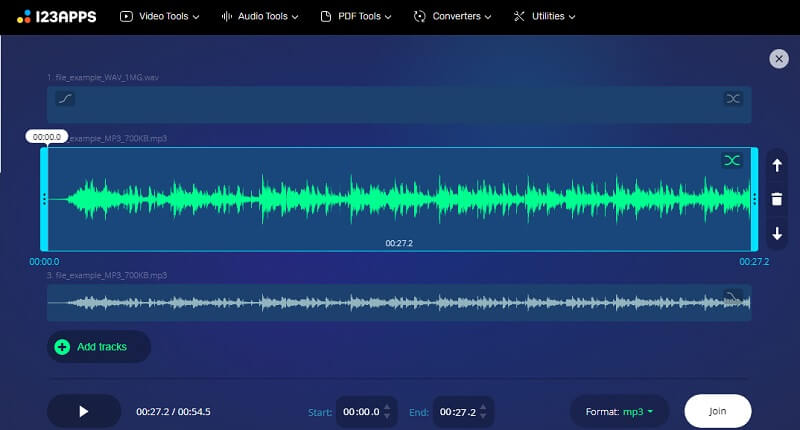Toggle crossfade on the selected MP3 track
Image resolution: width=800 pixels, height=430 pixels.
click(732, 161)
